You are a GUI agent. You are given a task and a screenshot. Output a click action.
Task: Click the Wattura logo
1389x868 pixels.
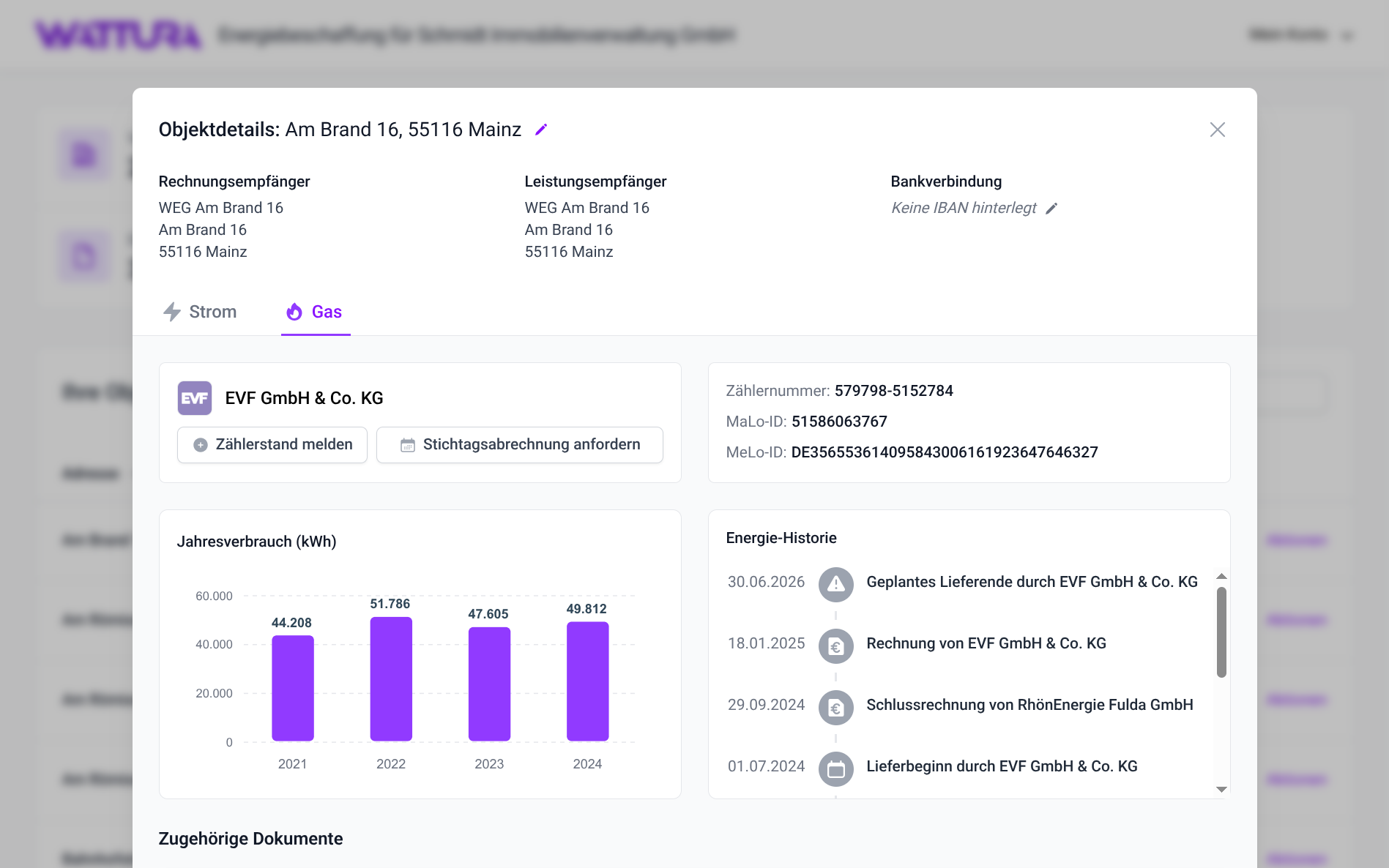[118, 34]
